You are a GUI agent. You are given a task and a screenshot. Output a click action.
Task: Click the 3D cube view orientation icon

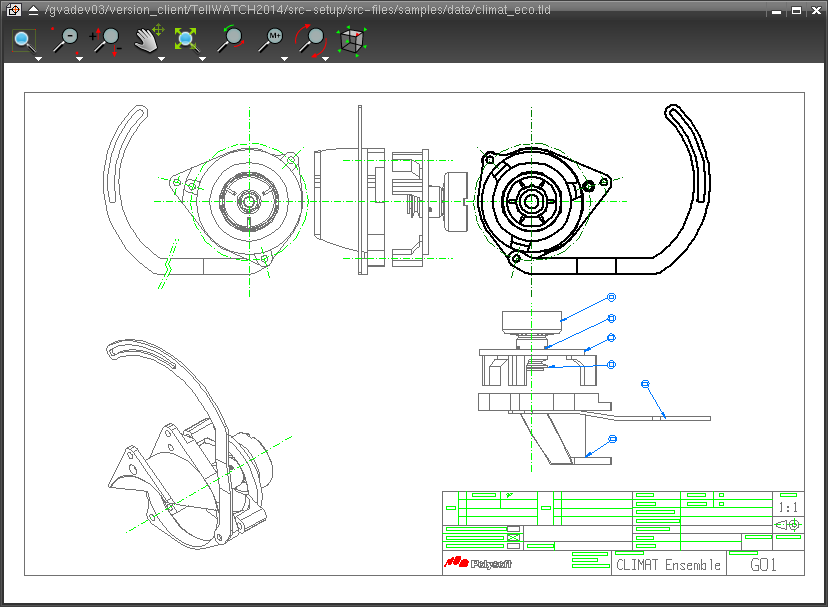pos(351,40)
